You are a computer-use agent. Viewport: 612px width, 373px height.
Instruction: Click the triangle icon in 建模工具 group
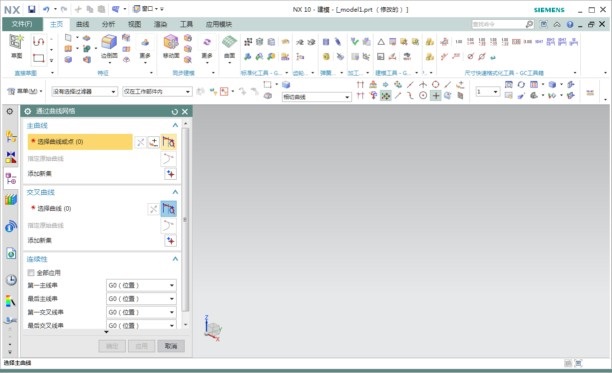click(x=381, y=41)
